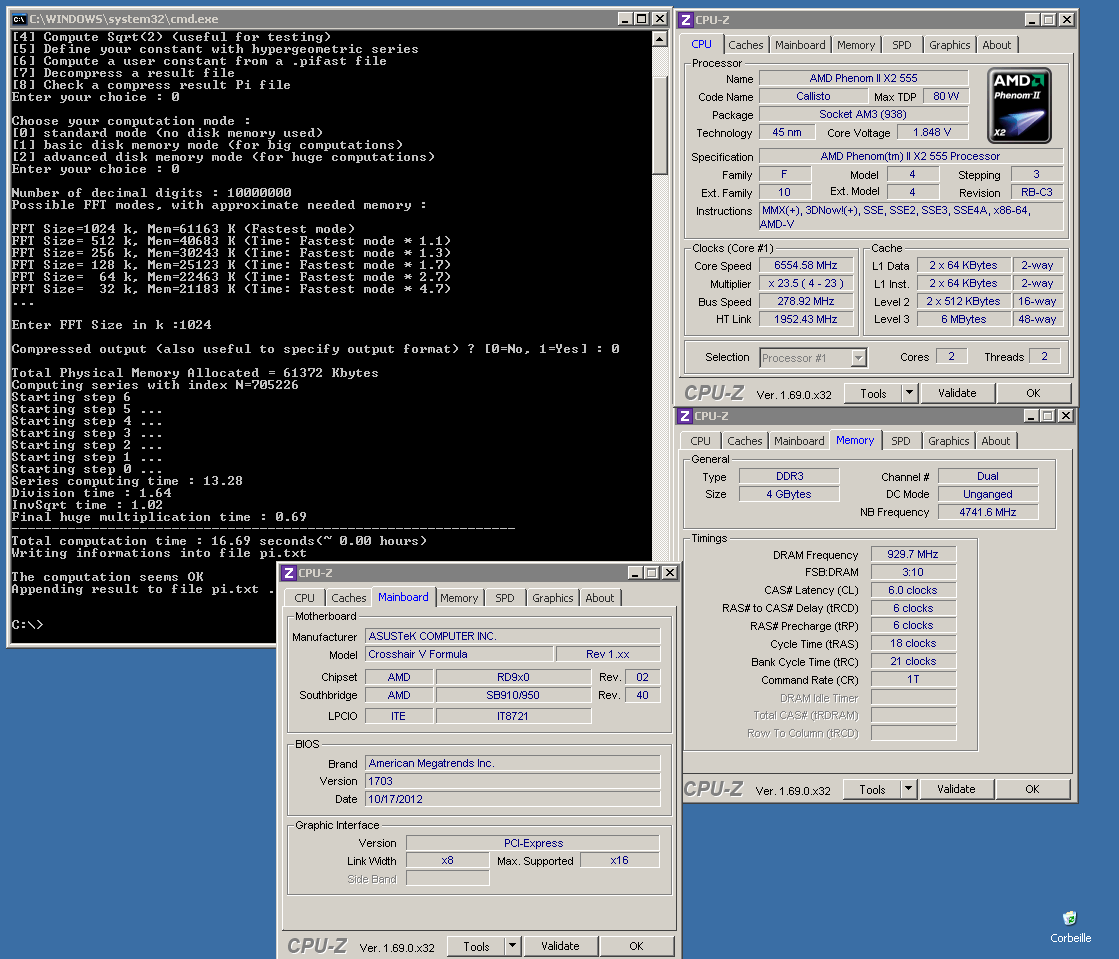Select About tab in Memory window
This screenshot has width=1119, height=959.
coord(996,441)
